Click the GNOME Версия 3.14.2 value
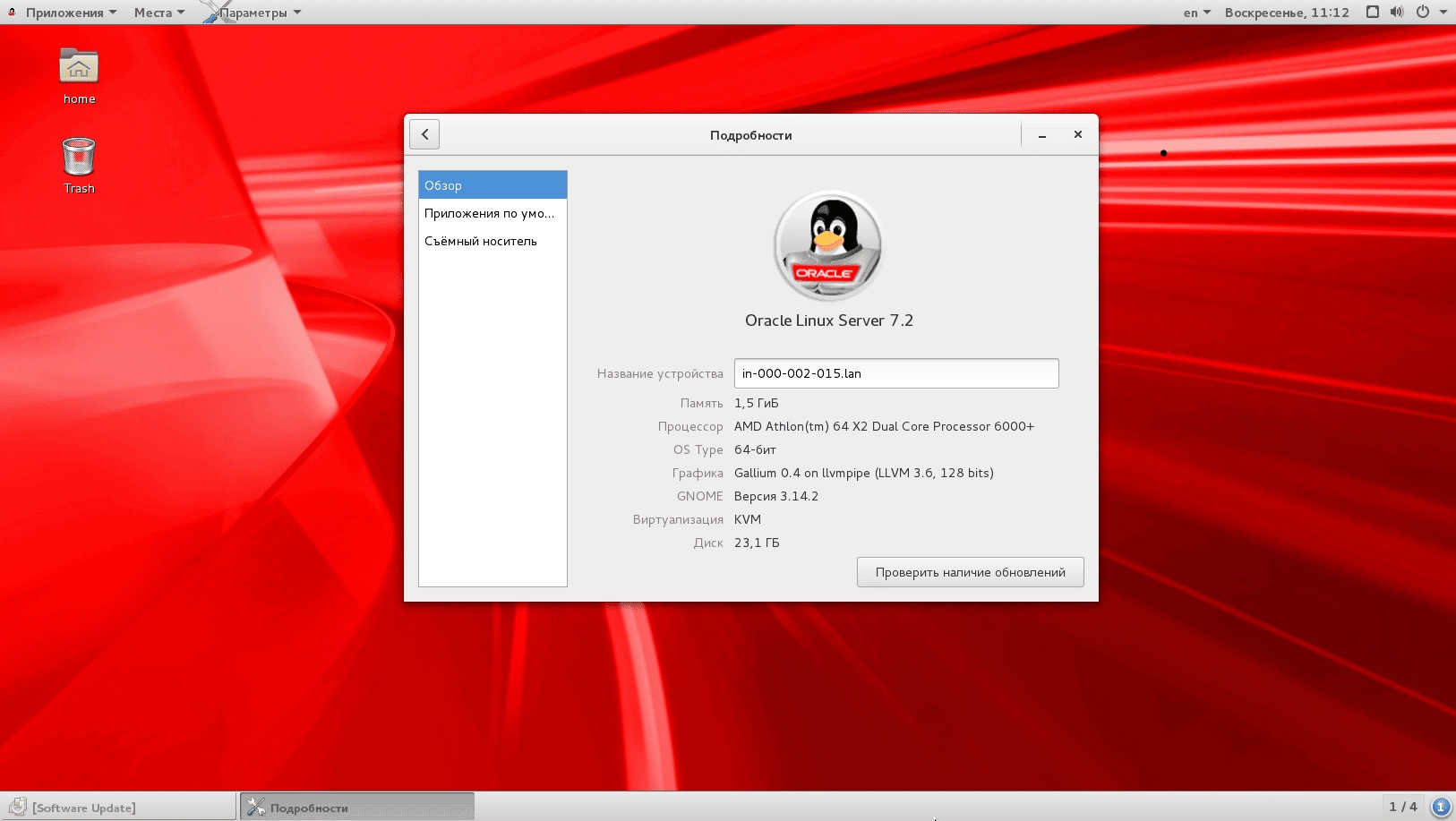 coord(776,496)
